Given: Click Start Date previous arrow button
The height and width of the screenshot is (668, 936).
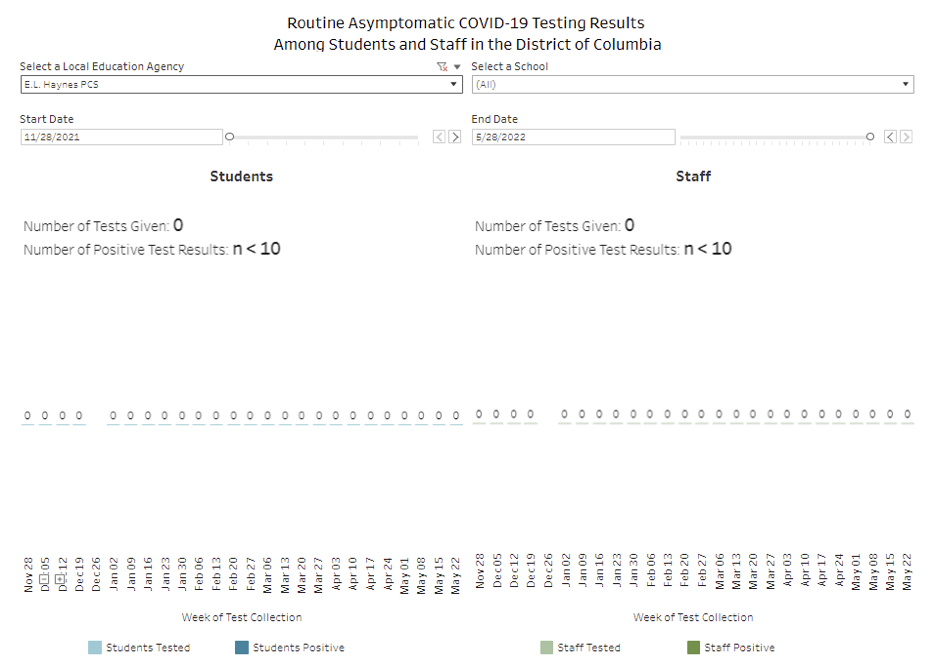Looking at the screenshot, I should pyautogui.click(x=439, y=137).
